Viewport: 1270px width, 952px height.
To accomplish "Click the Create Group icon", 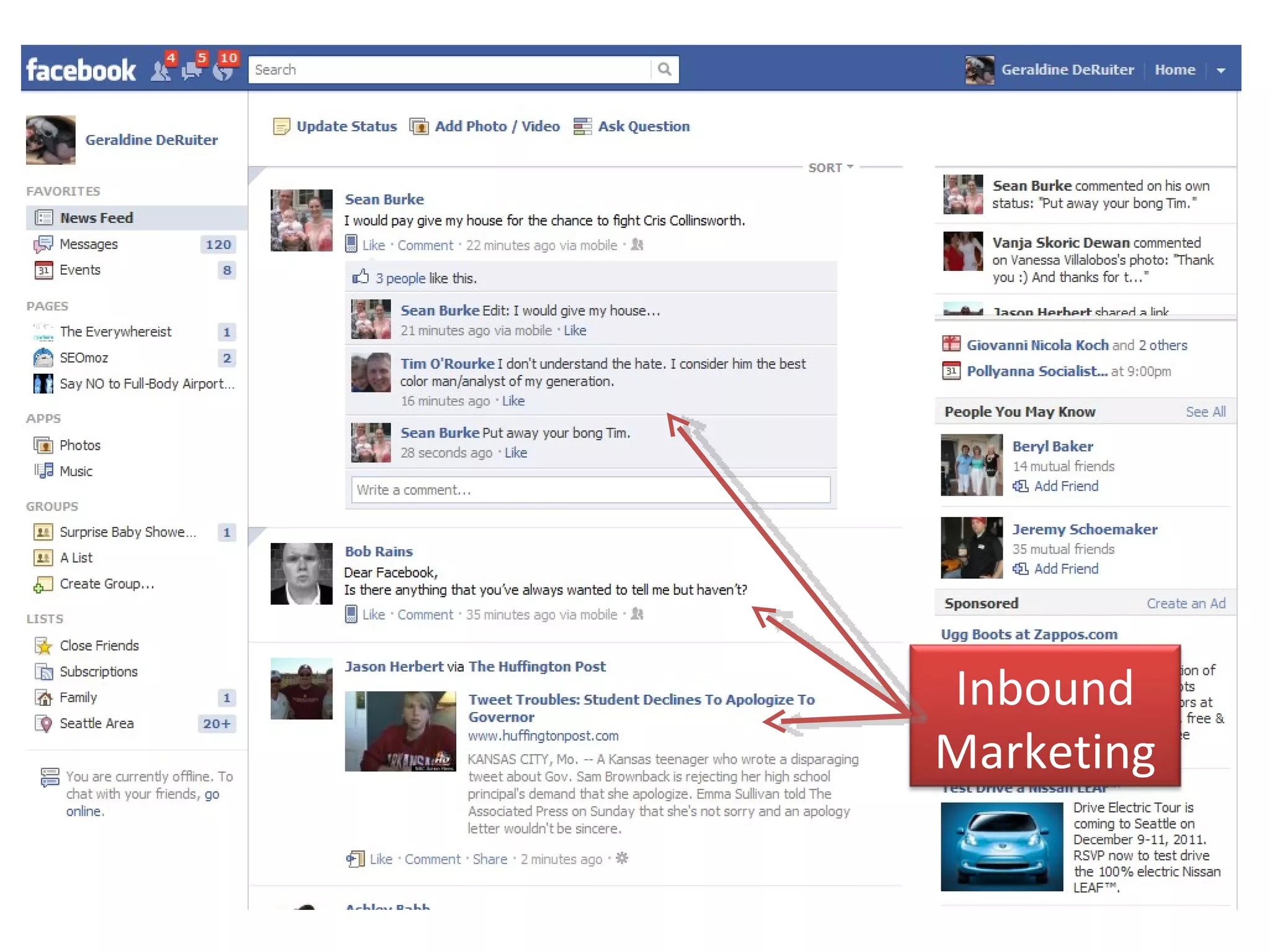I will pos(43,584).
